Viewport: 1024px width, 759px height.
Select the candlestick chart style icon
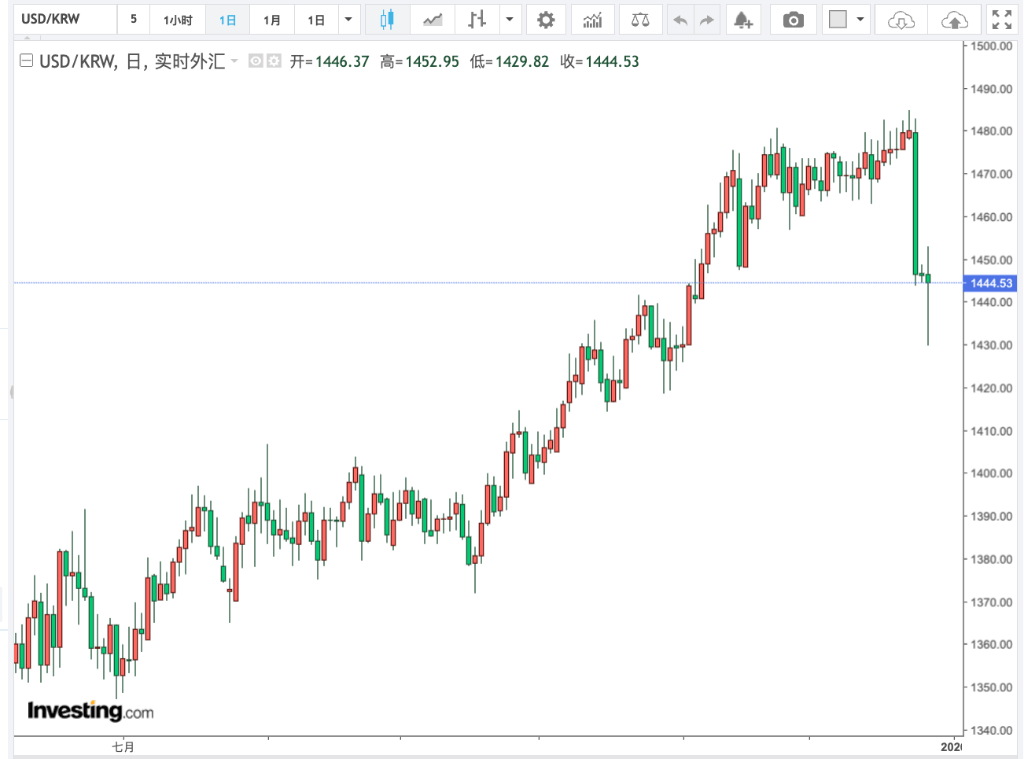(387, 19)
